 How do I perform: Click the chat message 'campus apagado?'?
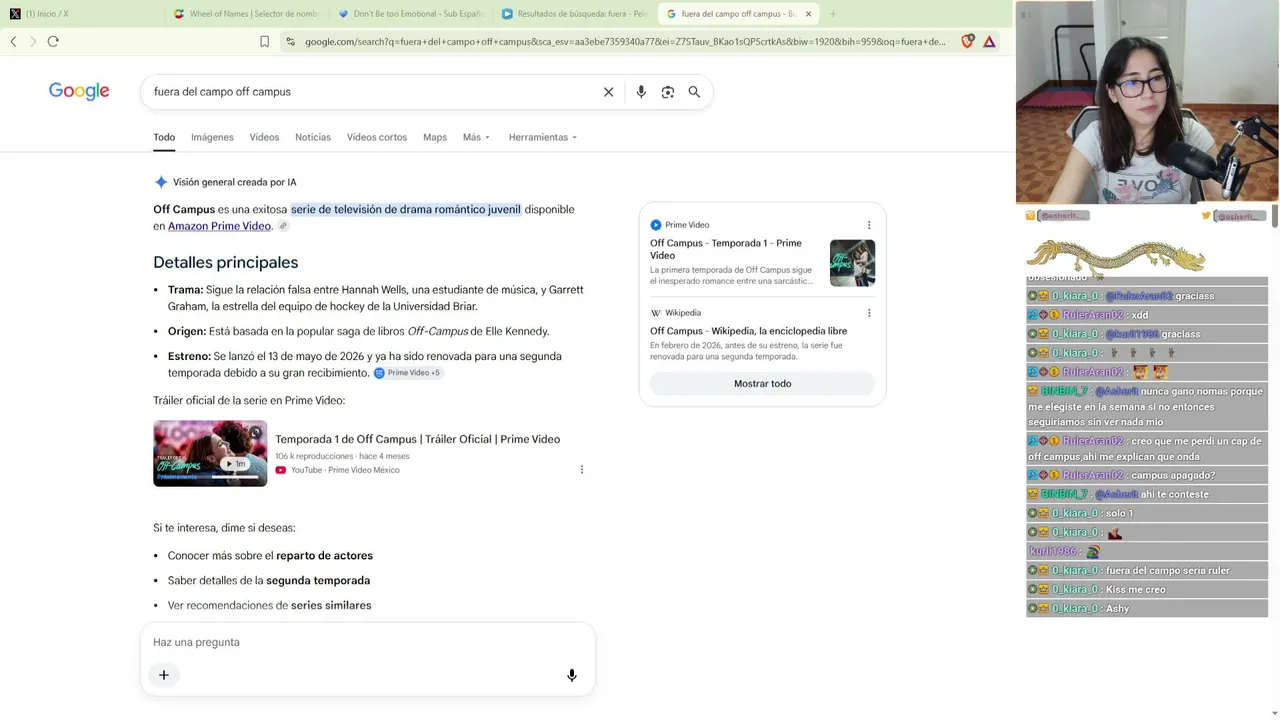coord(1172,475)
